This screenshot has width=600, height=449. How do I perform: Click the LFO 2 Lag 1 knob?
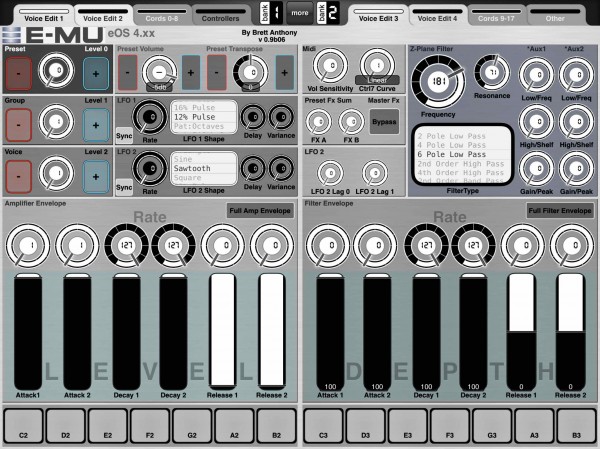(375, 173)
